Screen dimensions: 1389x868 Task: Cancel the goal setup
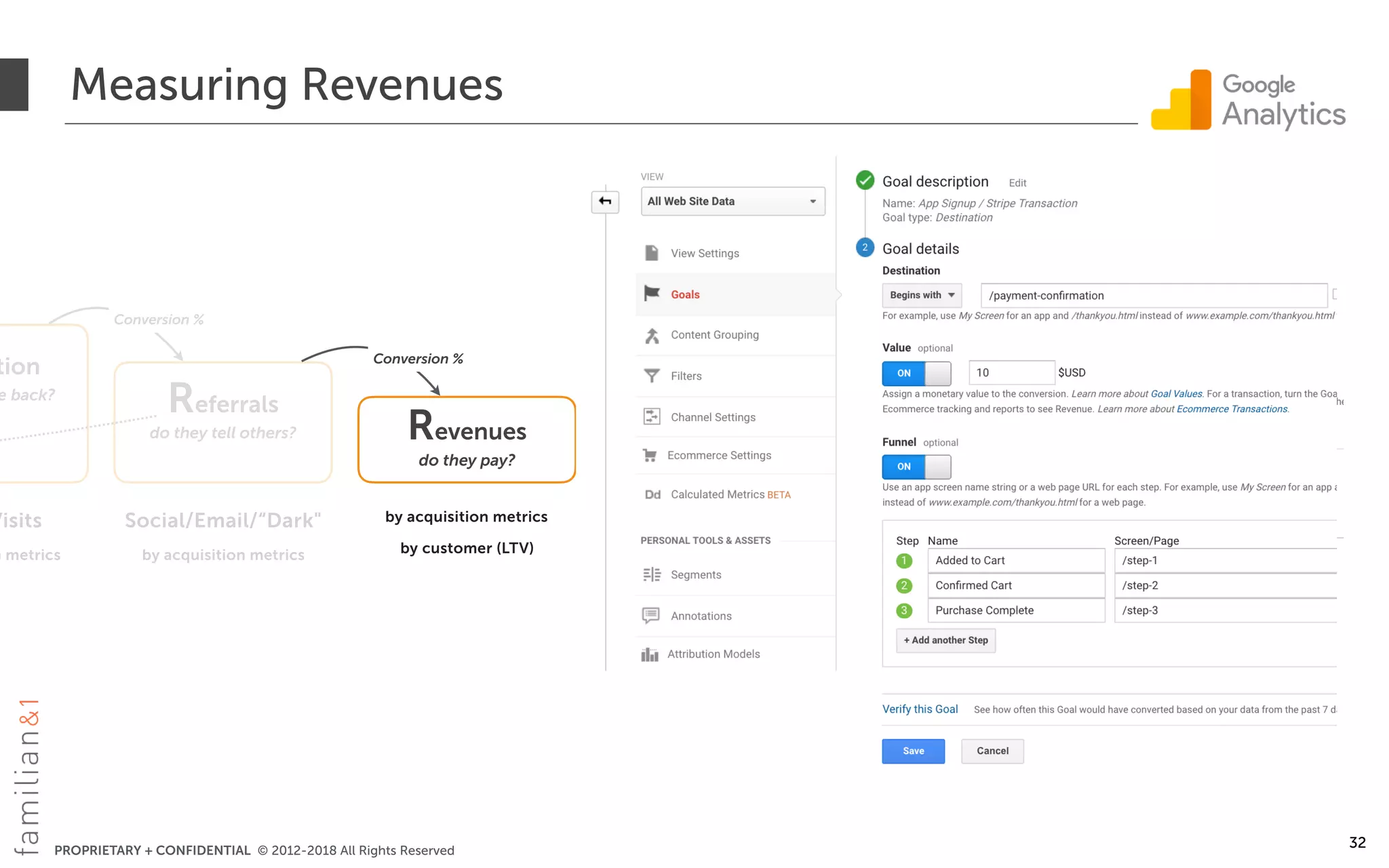click(992, 751)
